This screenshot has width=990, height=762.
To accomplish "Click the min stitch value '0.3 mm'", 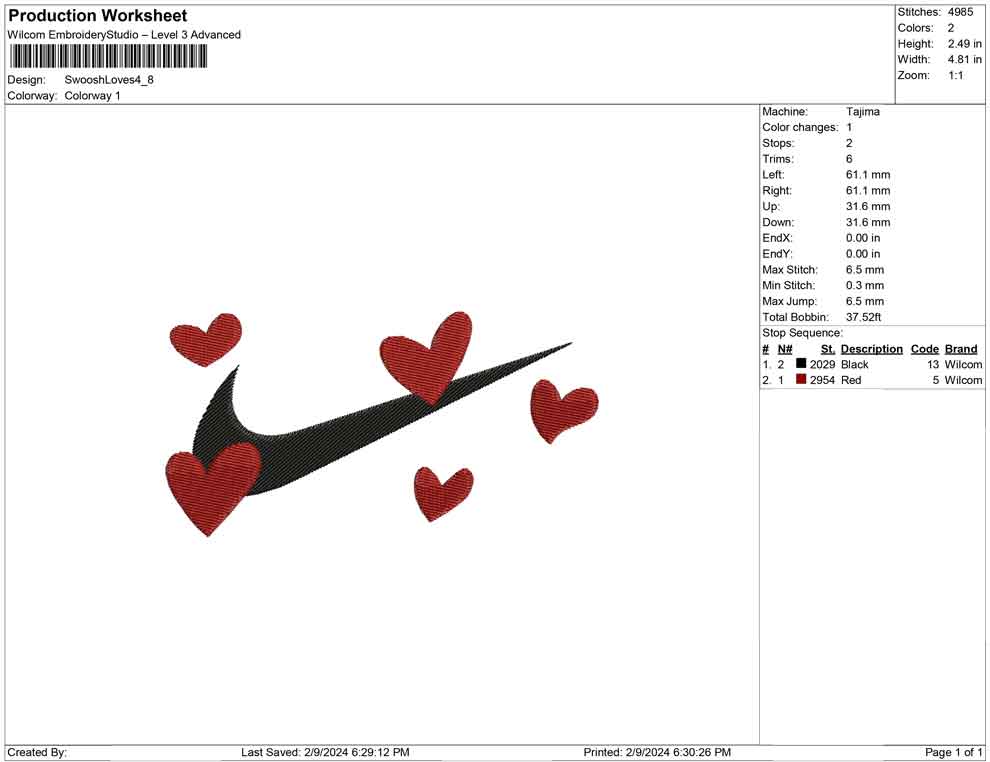I will (865, 285).
